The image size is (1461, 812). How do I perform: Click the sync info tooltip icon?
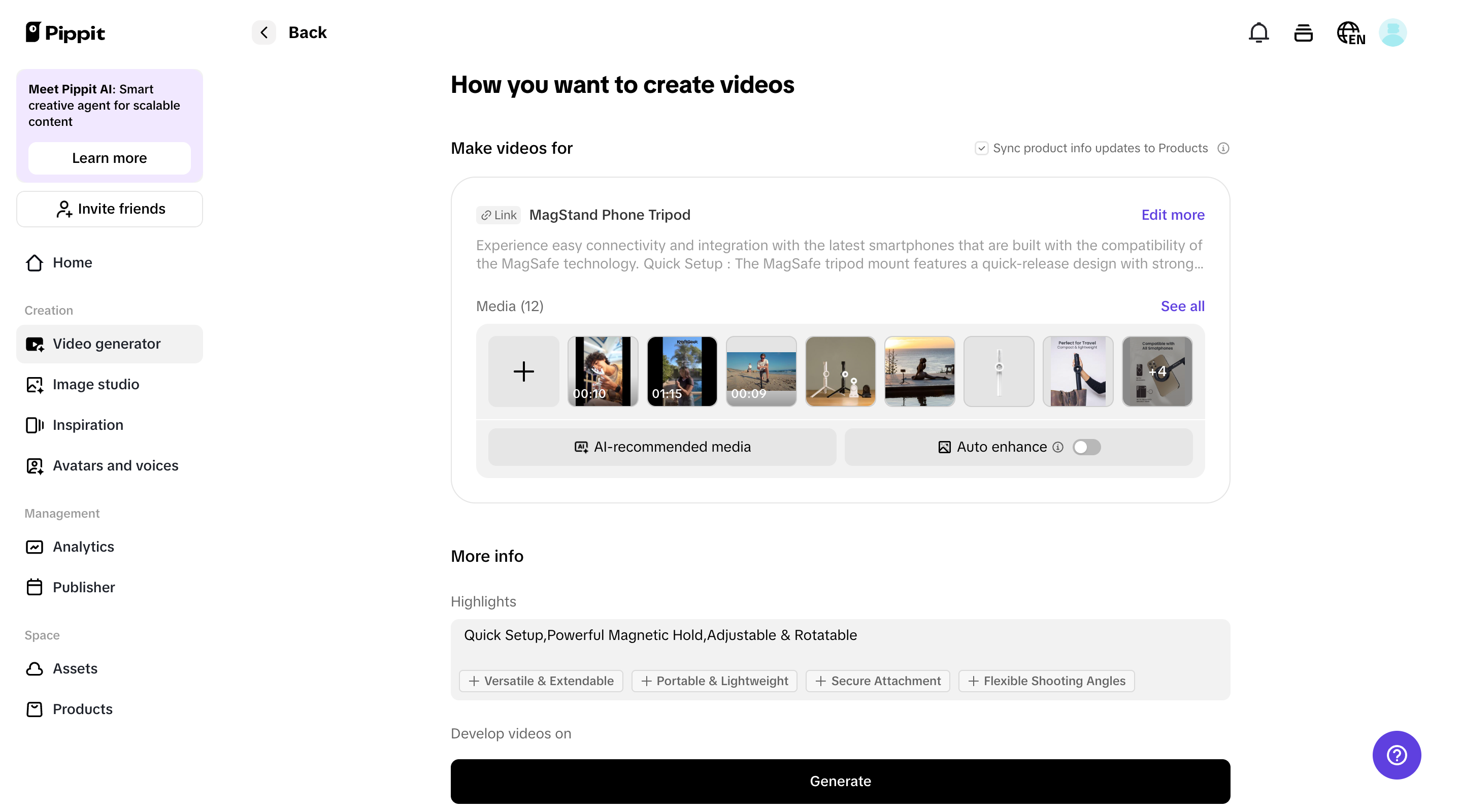click(x=1223, y=149)
